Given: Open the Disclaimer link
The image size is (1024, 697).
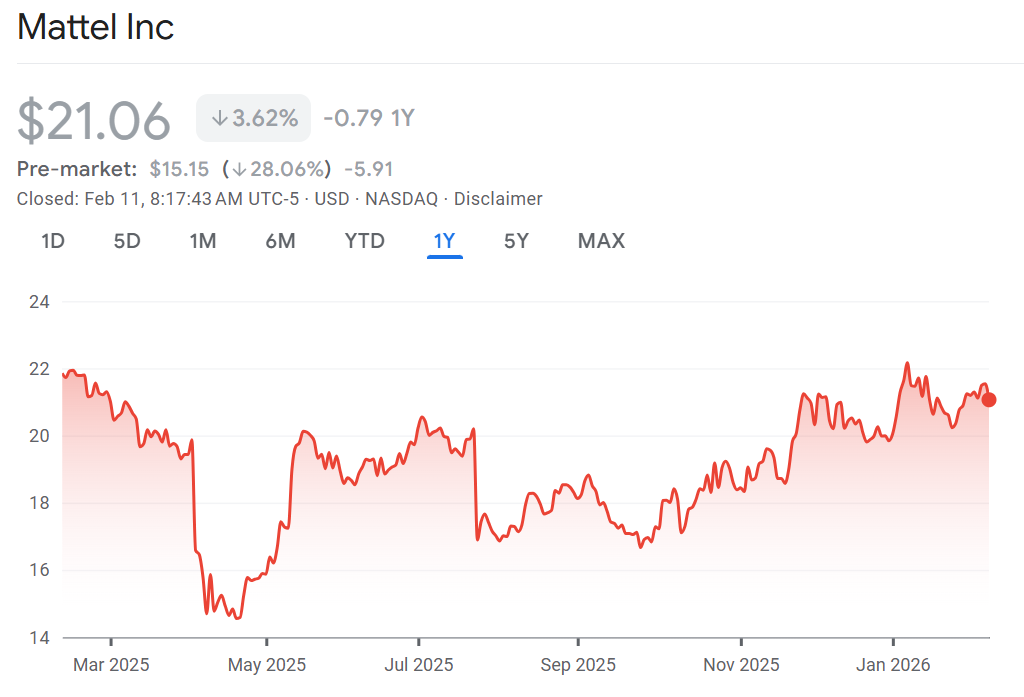Looking at the screenshot, I should [498, 199].
